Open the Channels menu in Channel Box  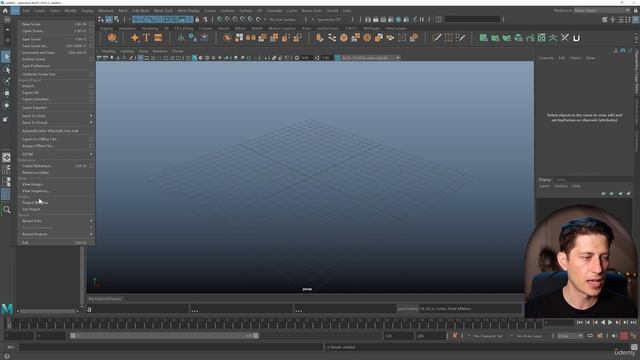point(546,58)
